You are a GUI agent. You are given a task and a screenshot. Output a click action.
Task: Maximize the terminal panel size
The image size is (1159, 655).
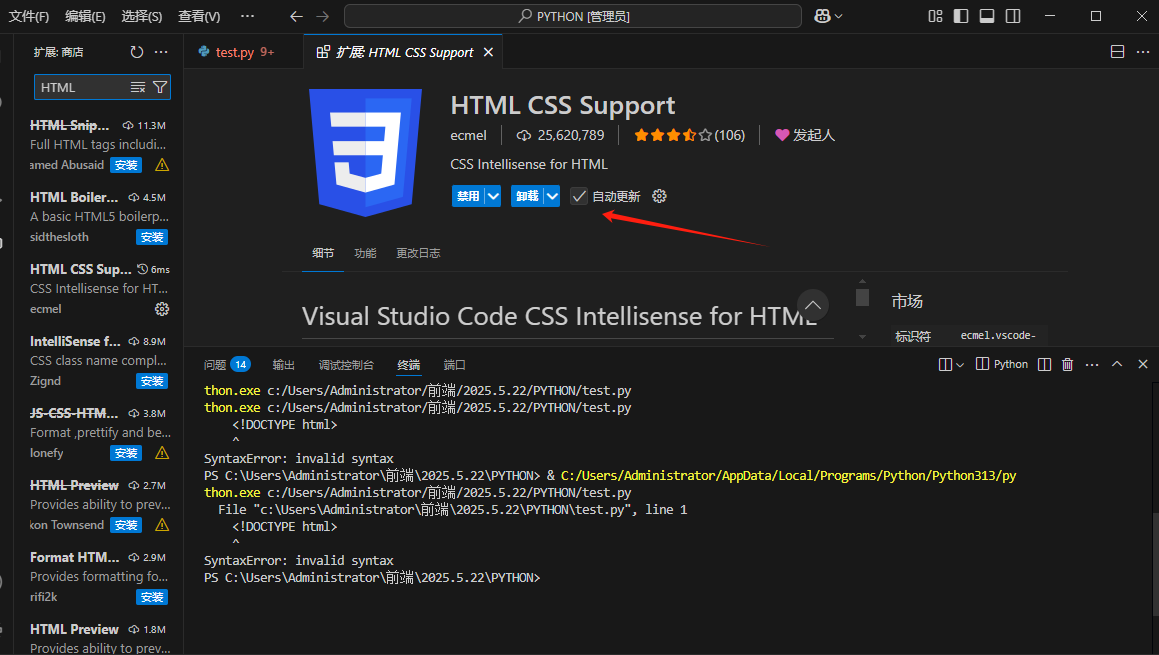point(1117,364)
